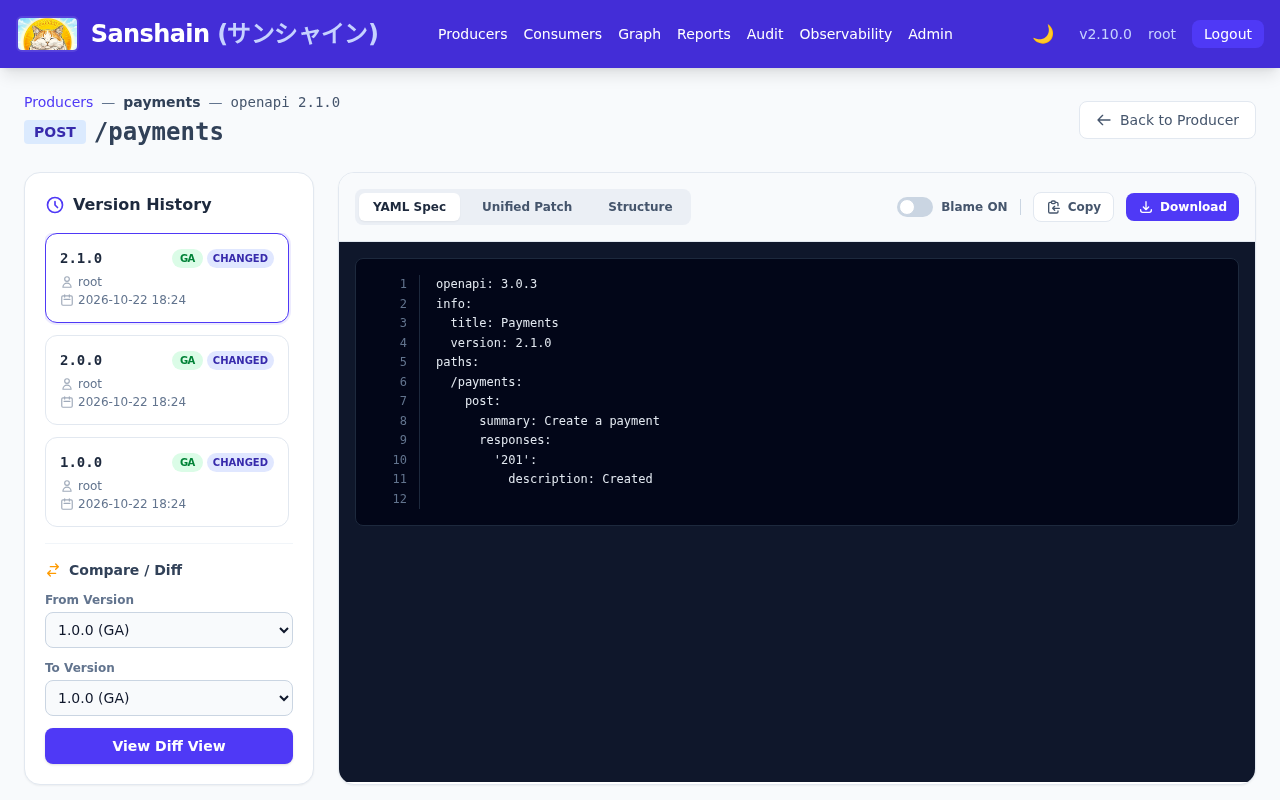Click the GA badge on version 1.0.0
The width and height of the screenshot is (1280, 800).
187,462
